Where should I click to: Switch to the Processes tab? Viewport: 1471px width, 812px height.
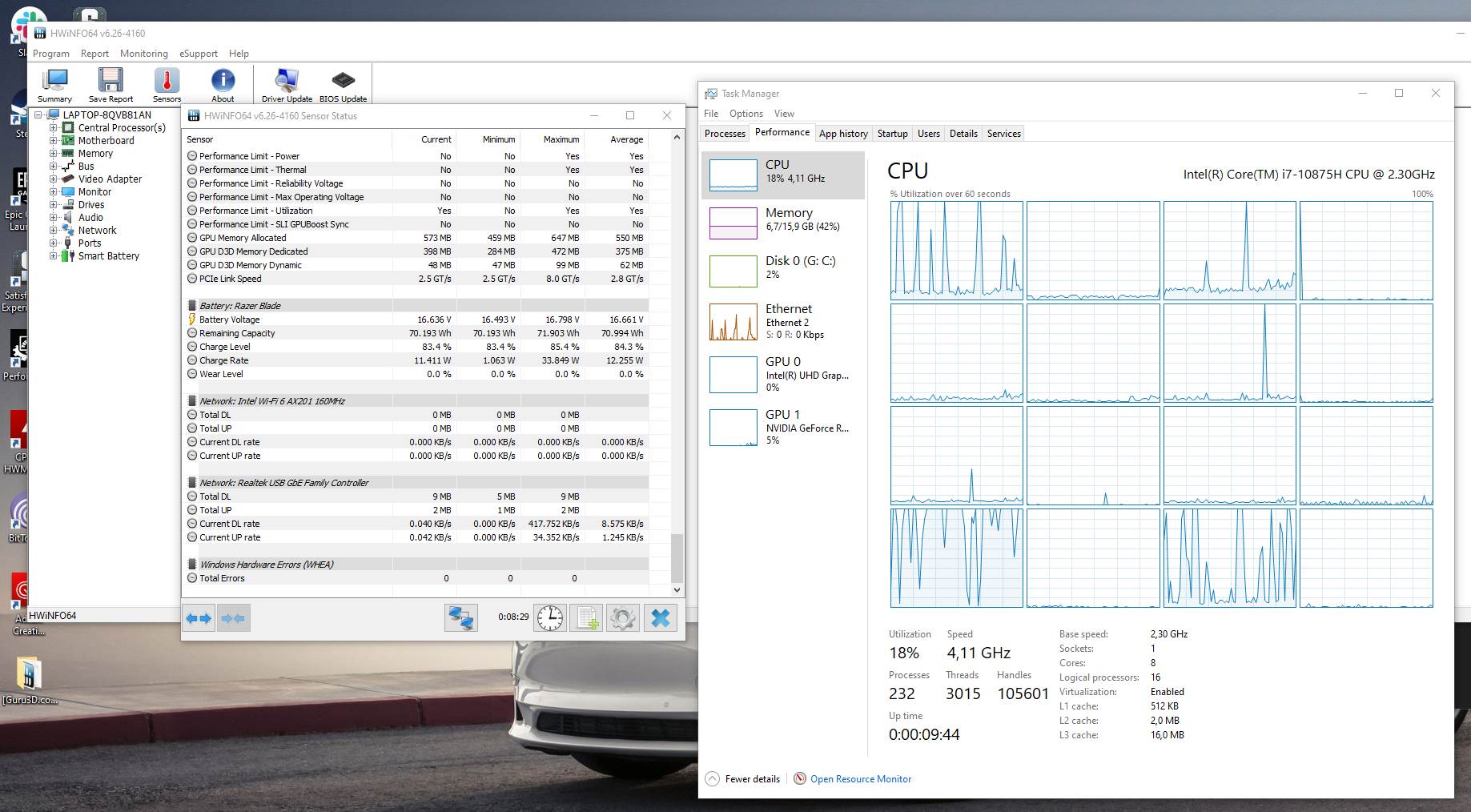tap(725, 134)
